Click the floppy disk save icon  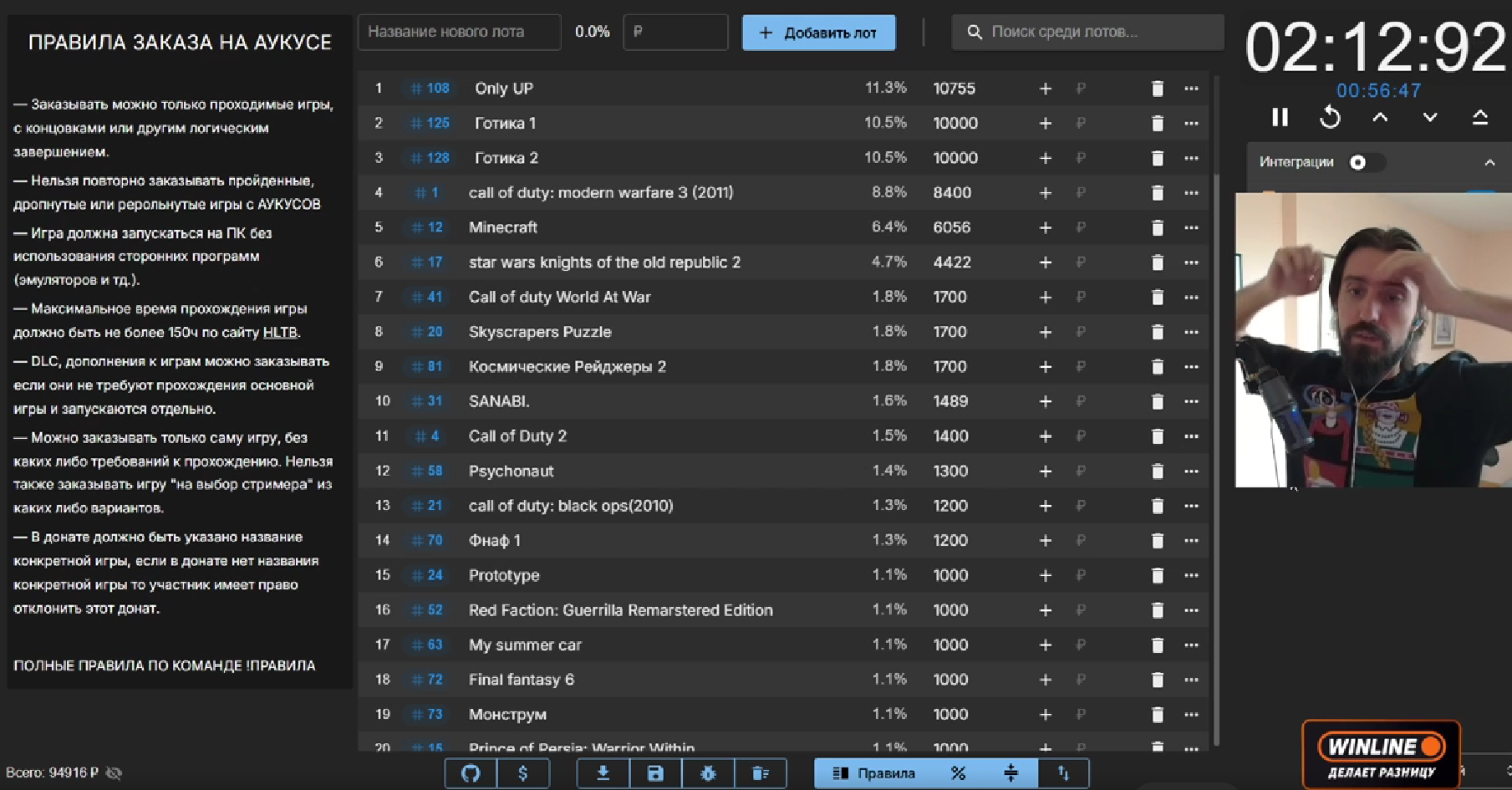click(x=655, y=773)
